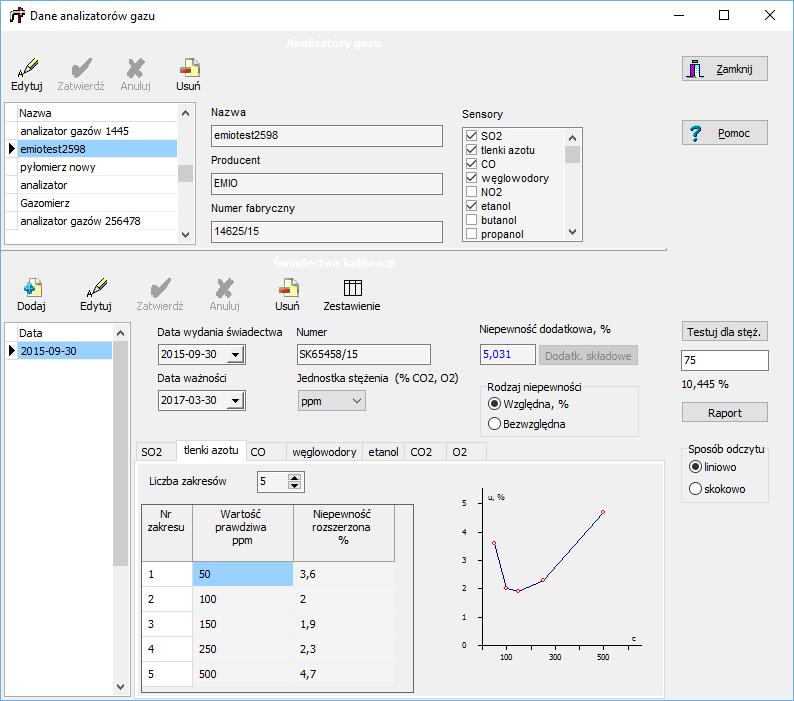Open Data ważności date dropdown
Viewport: 794px width, 701px height.
coord(235,401)
